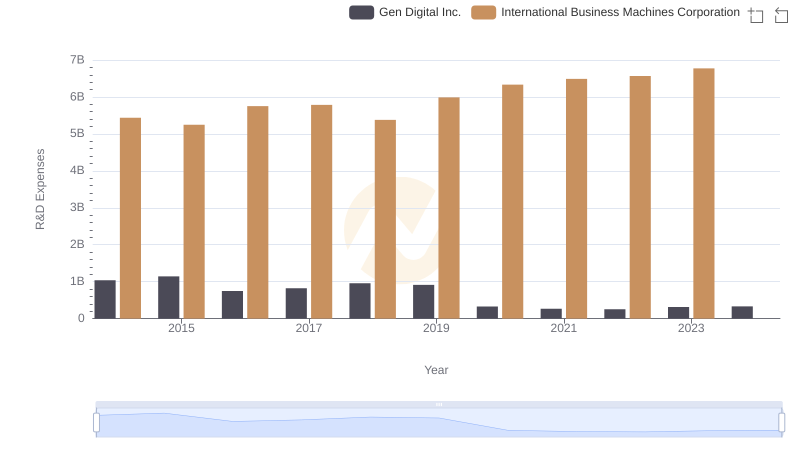Select the 2017 IBM orange bar
Image resolution: width=800 pixels, height=461 pixels.
(321, 212)
